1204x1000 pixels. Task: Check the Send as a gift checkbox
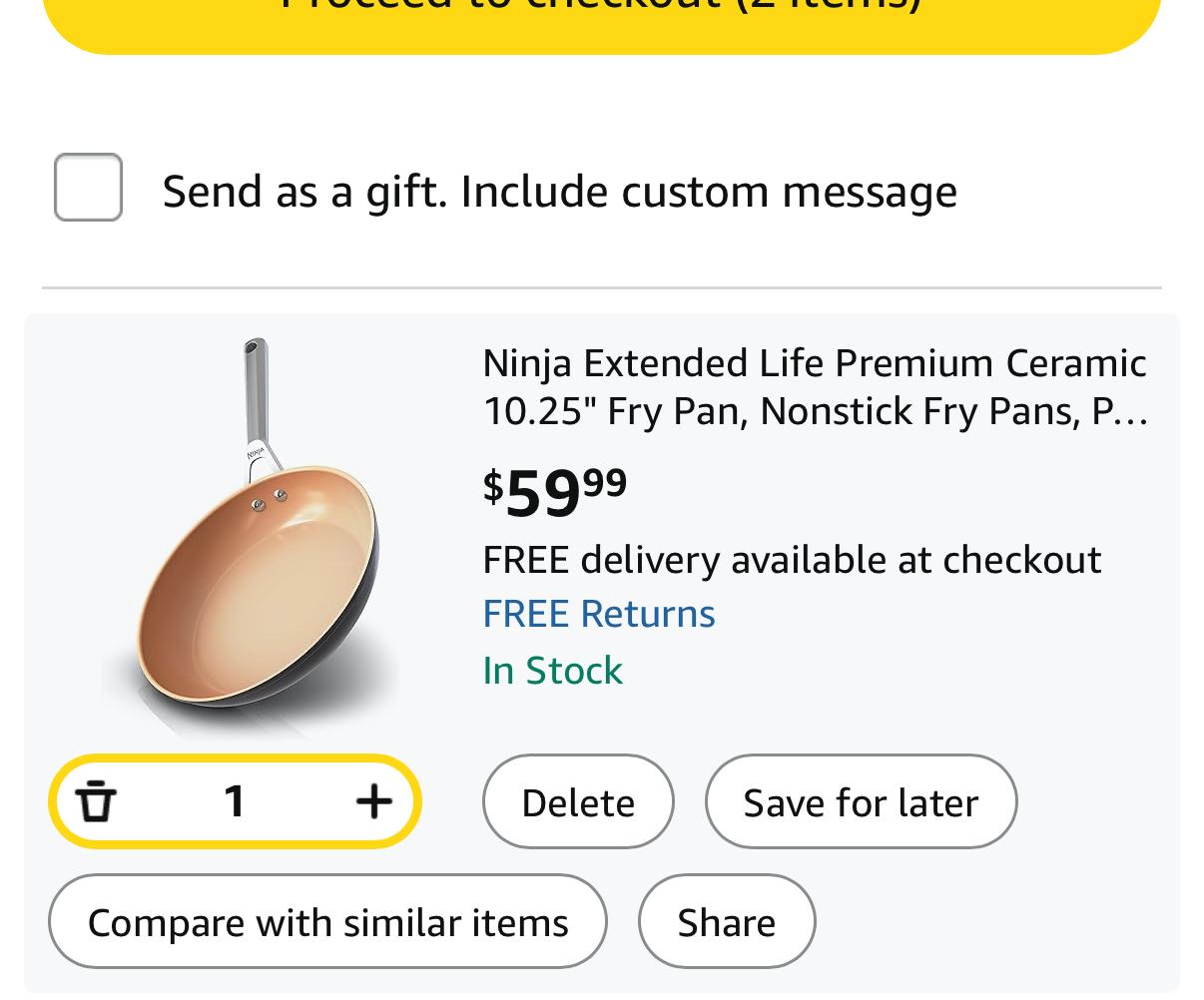[88, 187]
